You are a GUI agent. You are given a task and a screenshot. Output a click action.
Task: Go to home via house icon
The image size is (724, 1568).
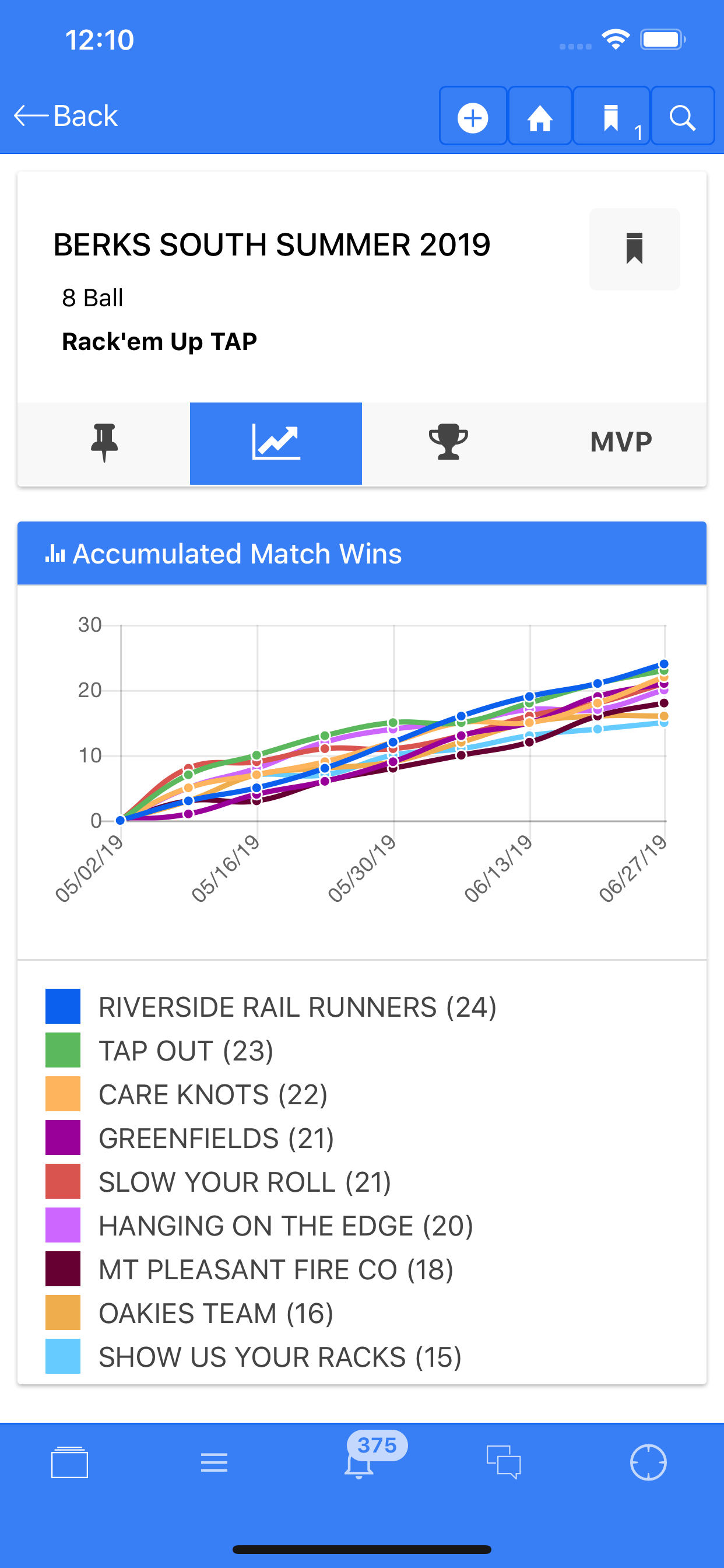click(540, 116)
